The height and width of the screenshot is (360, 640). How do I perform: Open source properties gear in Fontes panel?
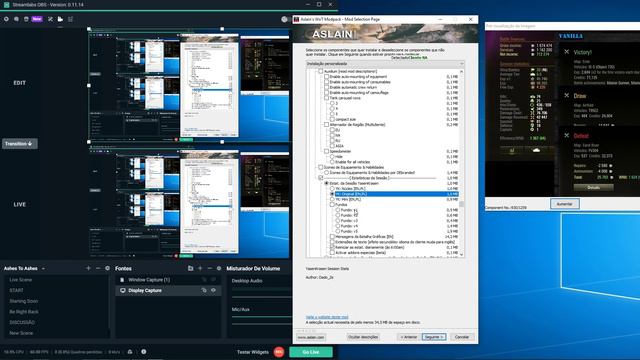point(219,268)
